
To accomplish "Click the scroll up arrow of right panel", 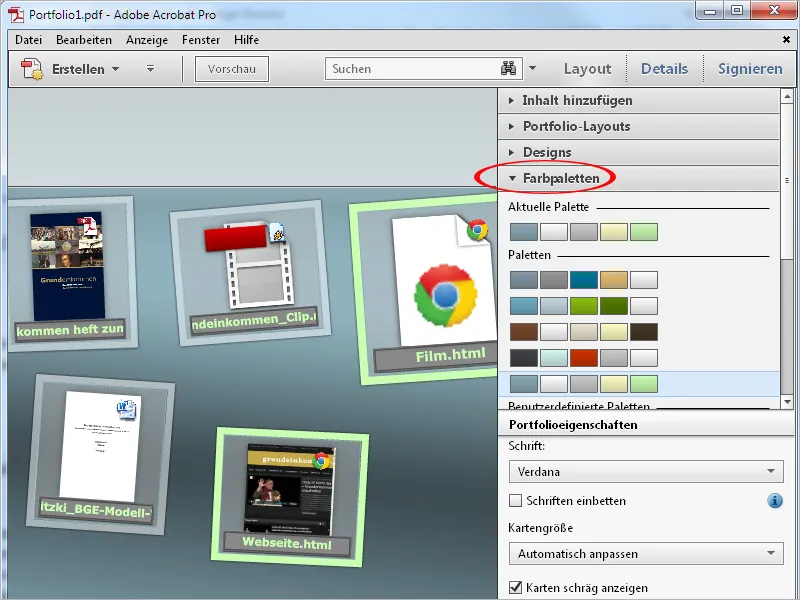I will tap(787, 96).
